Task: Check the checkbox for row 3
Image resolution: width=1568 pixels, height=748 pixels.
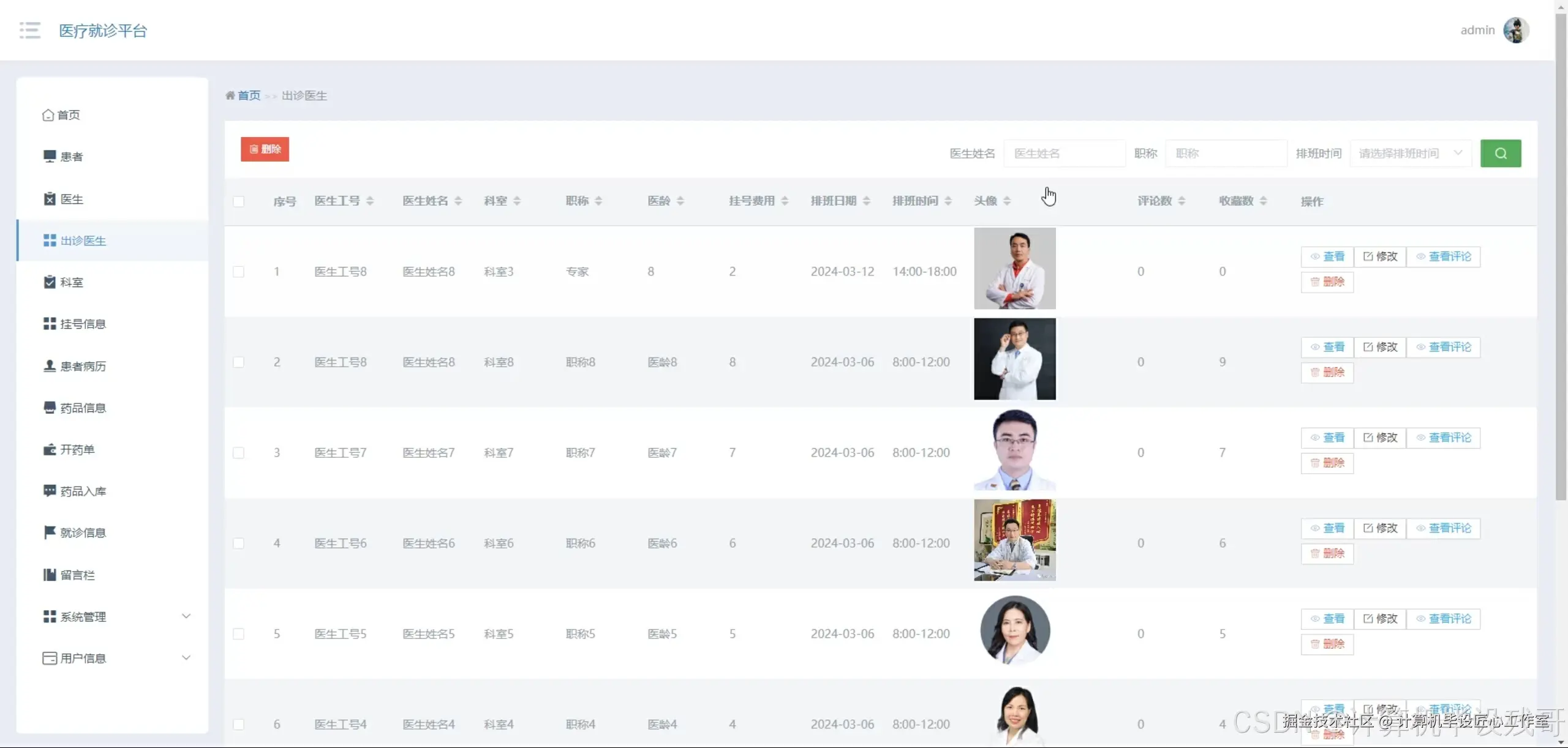Action: [x=239, y=453]
